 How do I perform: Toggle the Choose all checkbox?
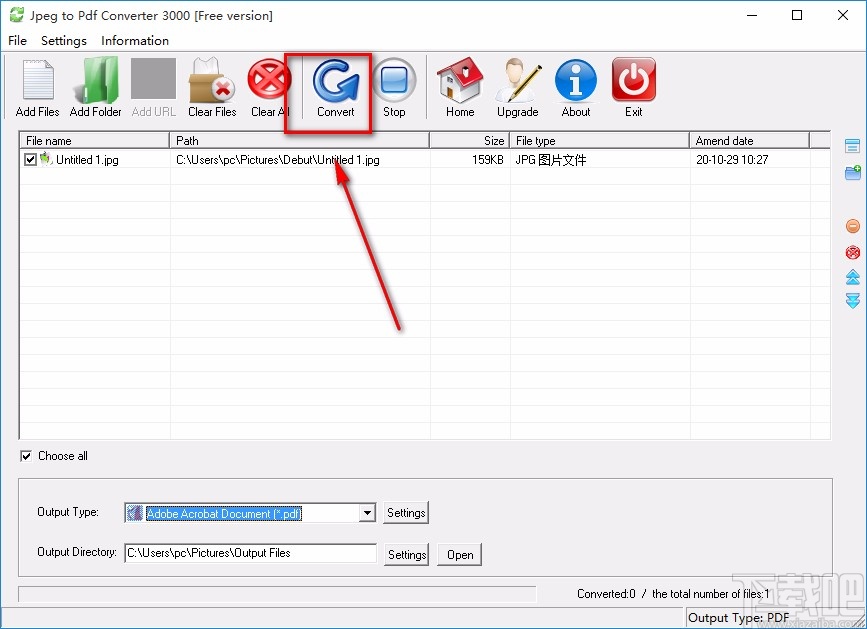(x=24, y=456)
